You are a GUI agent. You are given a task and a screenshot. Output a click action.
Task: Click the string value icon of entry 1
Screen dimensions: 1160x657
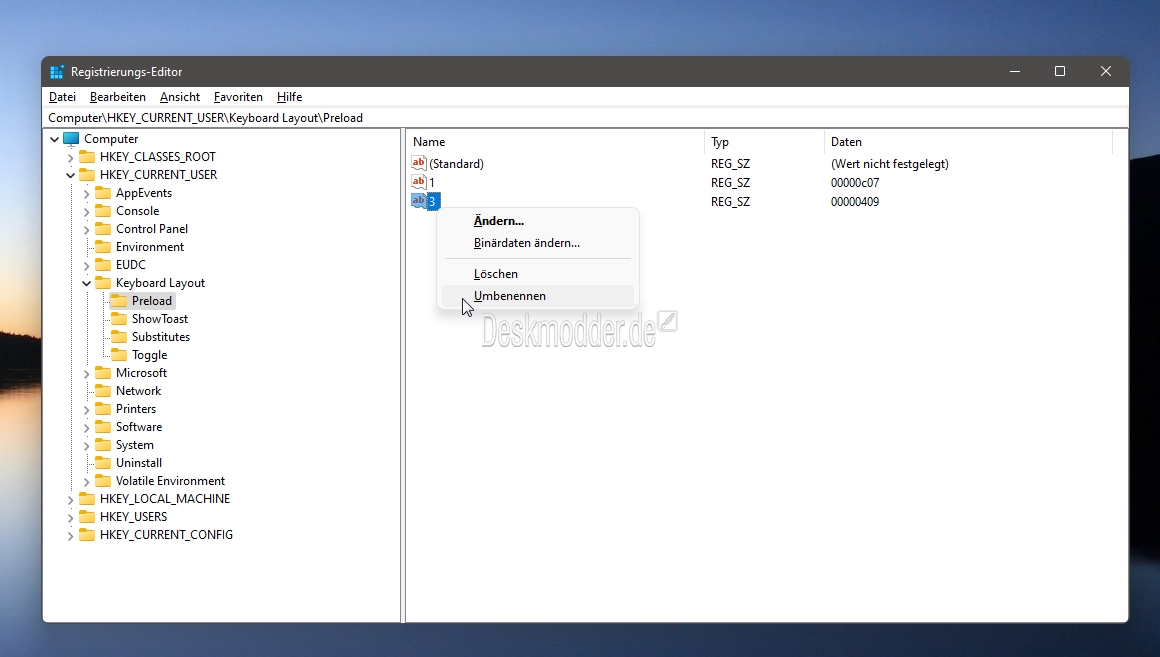(x=419, y=182)
